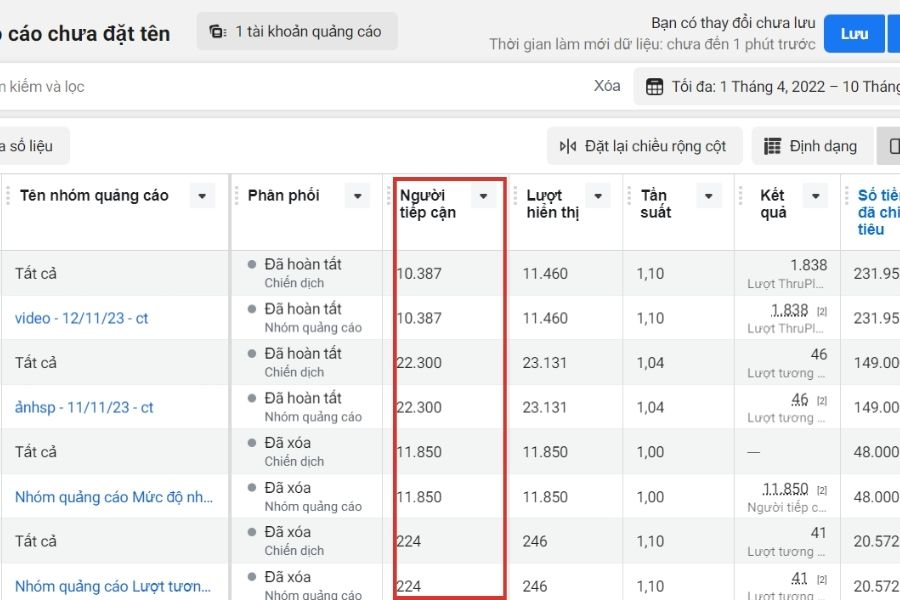The image size is (900, 600).
Task: Click the calendar icon in date picker
Action: click(x=654, y=87)
